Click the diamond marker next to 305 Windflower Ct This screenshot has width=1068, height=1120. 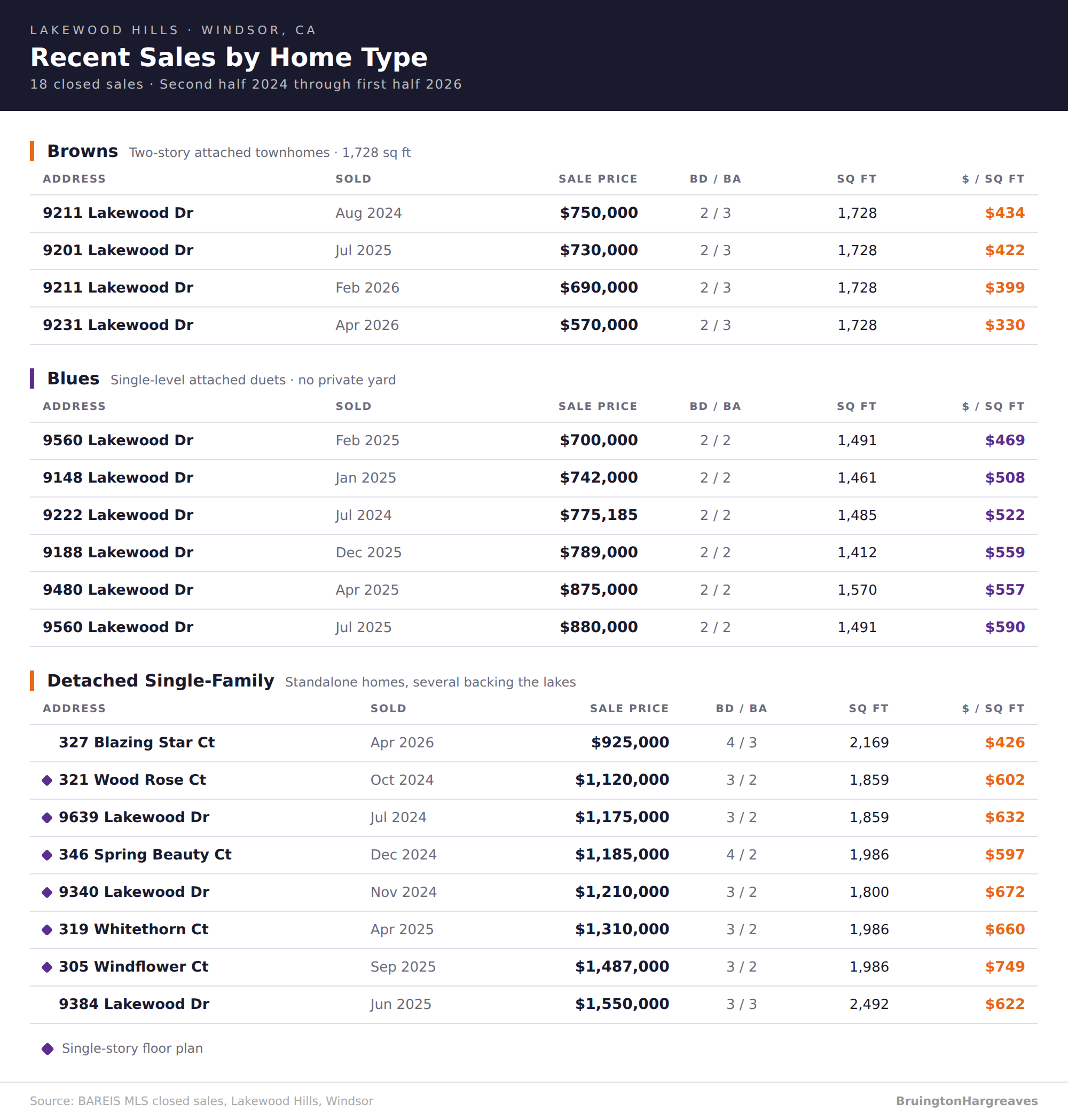click(x=47, y=967)
